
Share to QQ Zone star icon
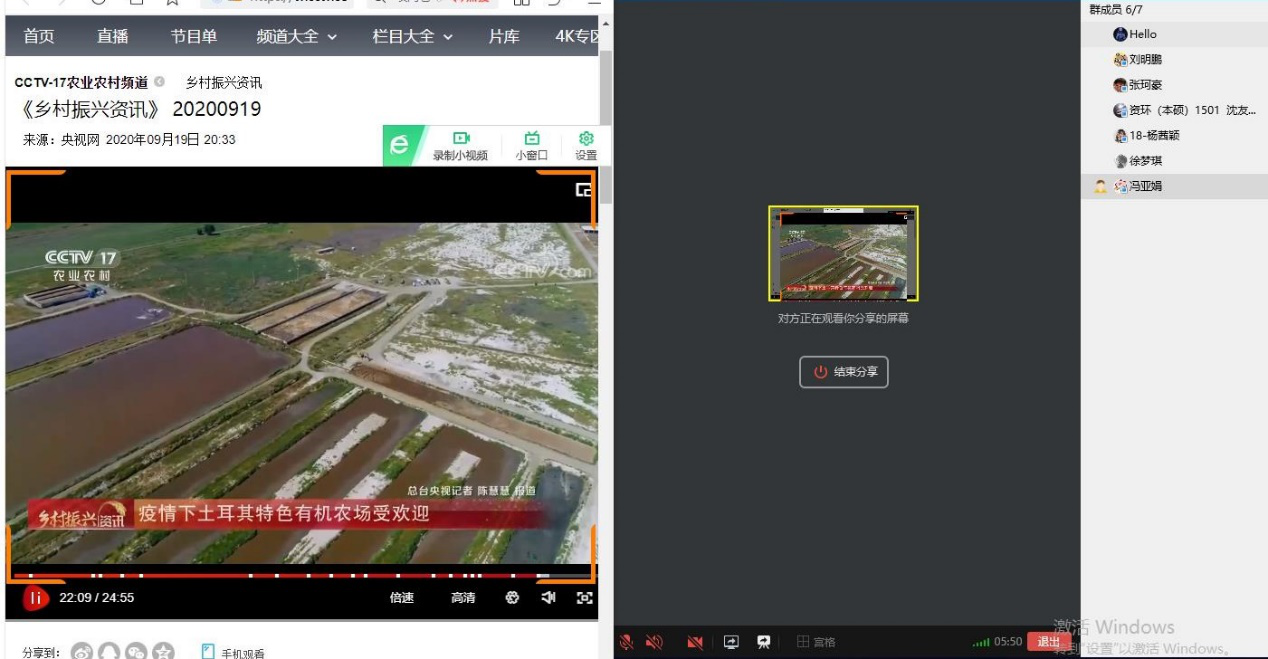[x=161, y=652]
